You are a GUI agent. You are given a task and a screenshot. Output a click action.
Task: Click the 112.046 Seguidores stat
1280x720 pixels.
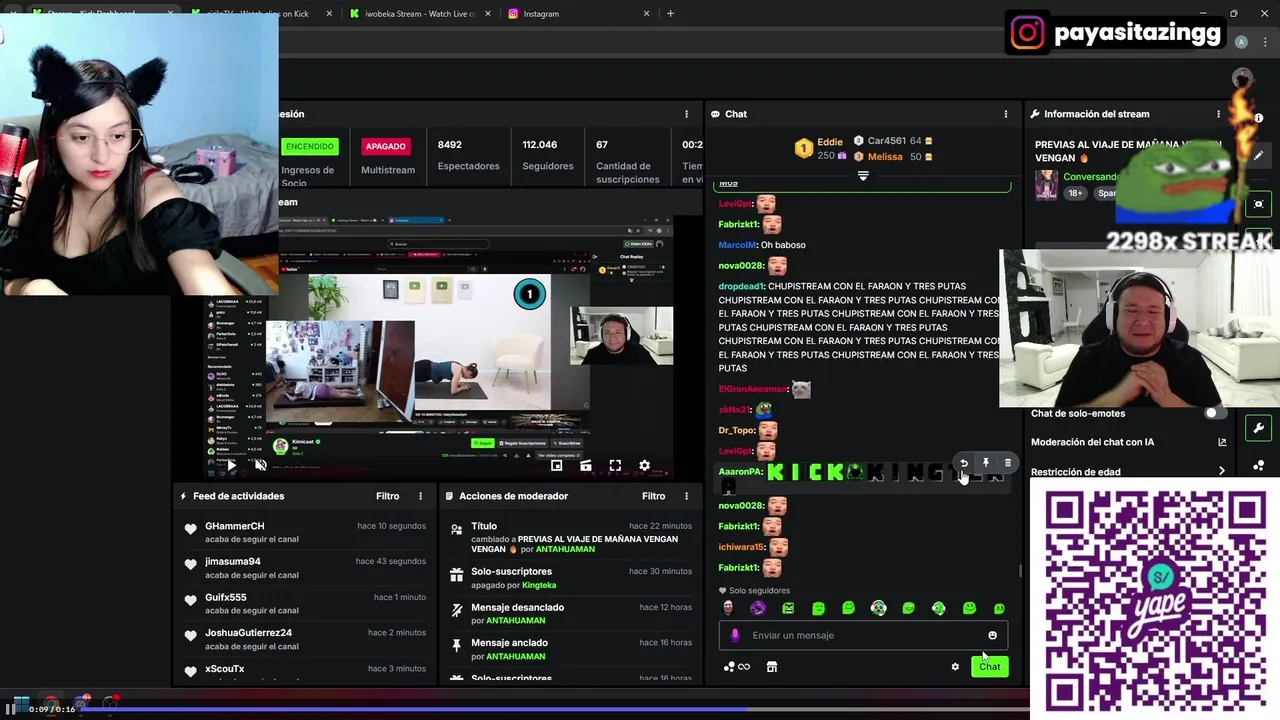547,155
